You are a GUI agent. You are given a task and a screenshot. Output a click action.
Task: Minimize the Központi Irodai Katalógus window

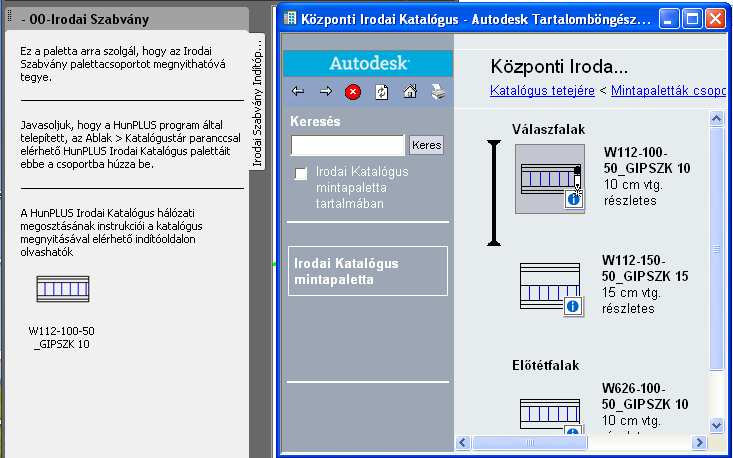(x=668, y=19)
